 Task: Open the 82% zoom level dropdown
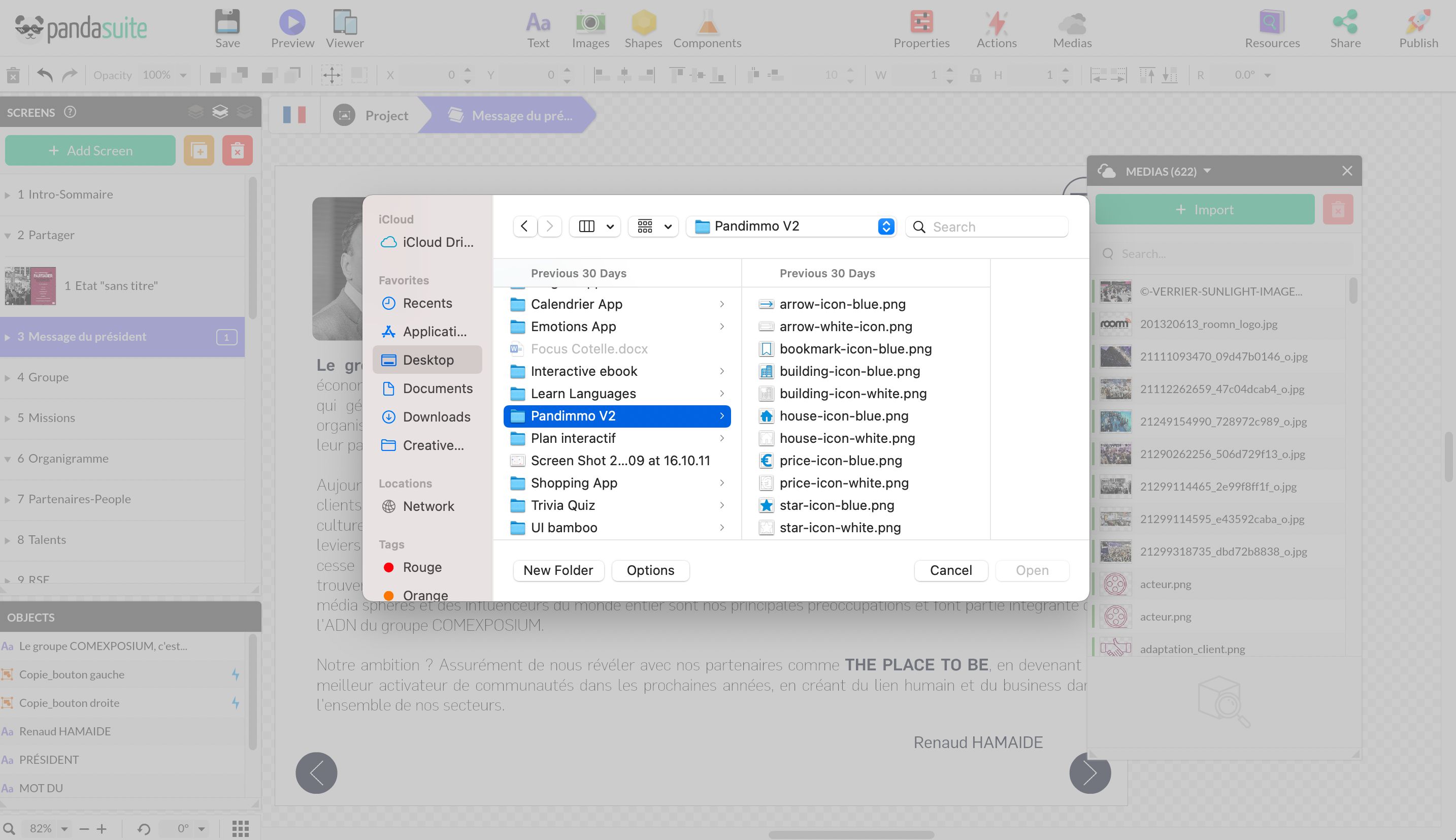click(63, 828)
